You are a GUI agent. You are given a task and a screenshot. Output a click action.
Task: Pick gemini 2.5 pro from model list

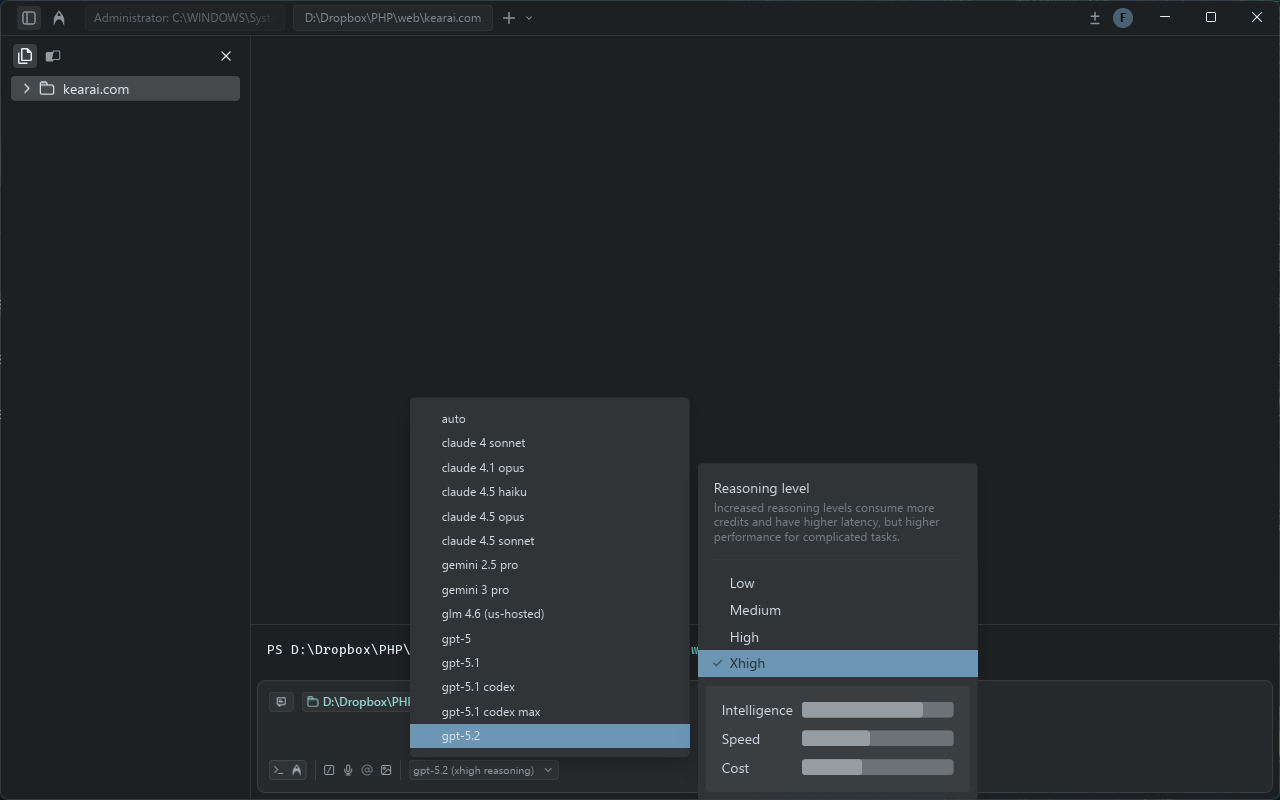[550, 565]
